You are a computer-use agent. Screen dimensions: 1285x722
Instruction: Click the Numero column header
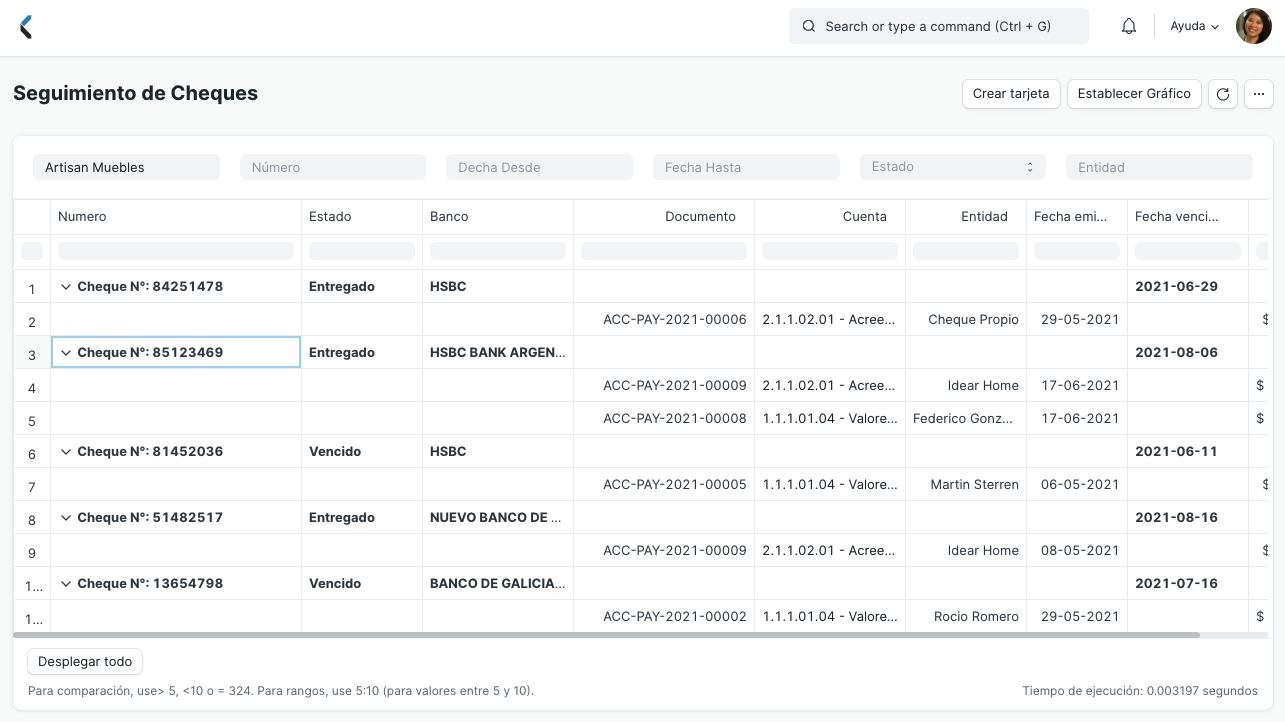click(x=176, y=217)
